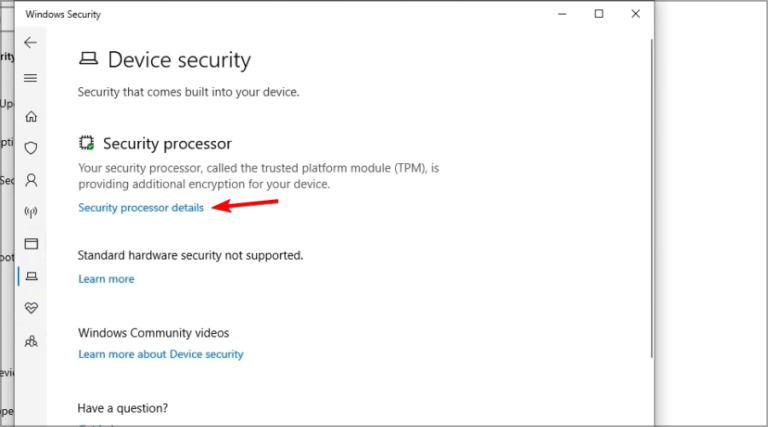768x427 pixels.
Task: Select Device security laptop icon in sidebar
Action: (31, 275)
